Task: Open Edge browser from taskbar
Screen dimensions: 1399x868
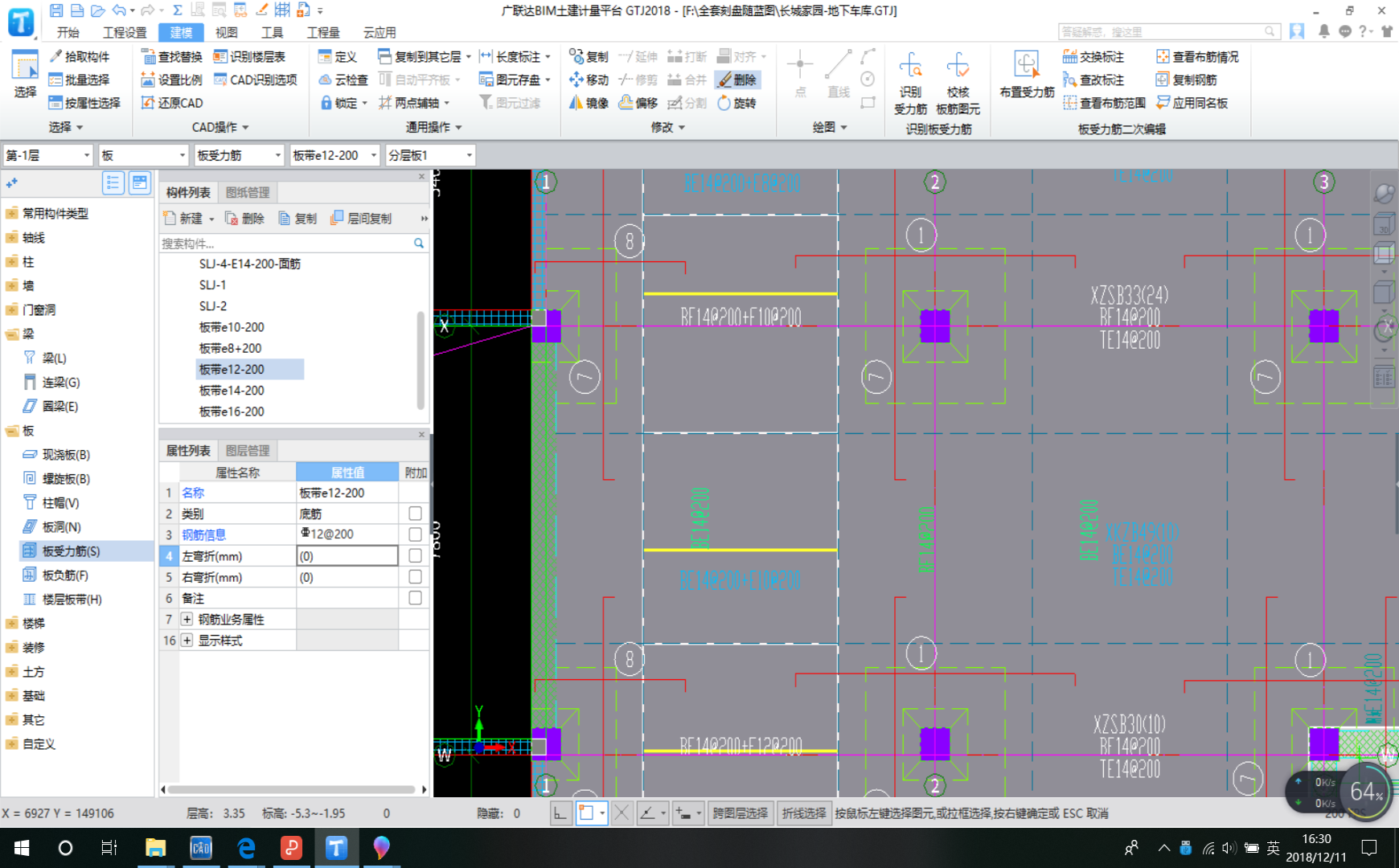Action: tap(246, 848)
